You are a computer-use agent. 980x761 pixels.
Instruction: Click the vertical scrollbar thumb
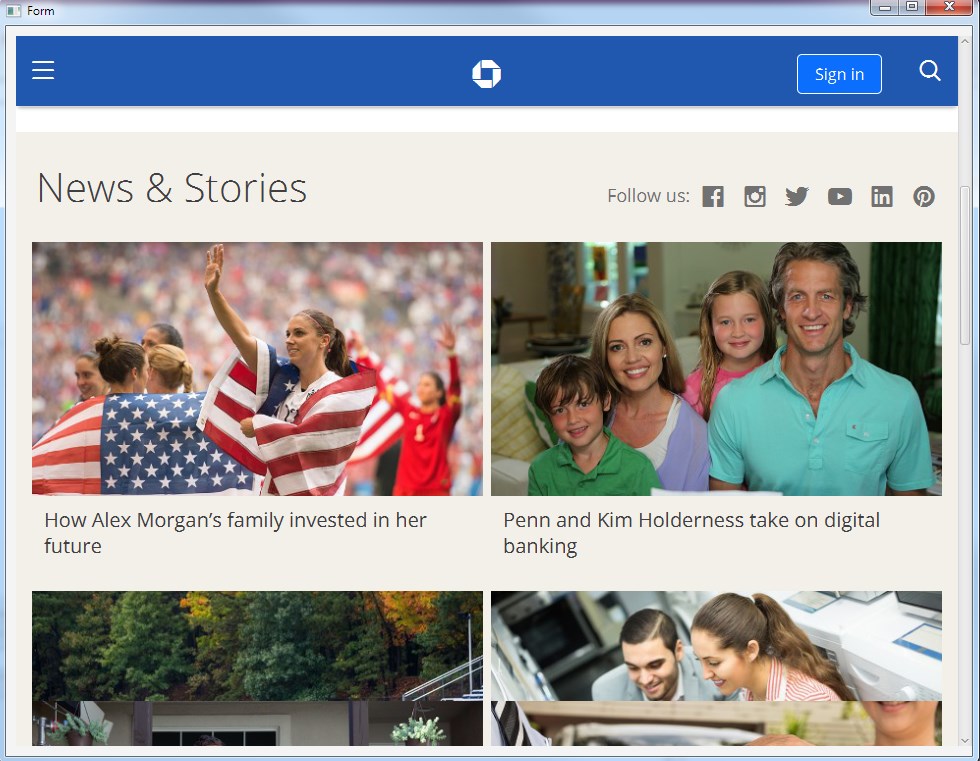965,265
